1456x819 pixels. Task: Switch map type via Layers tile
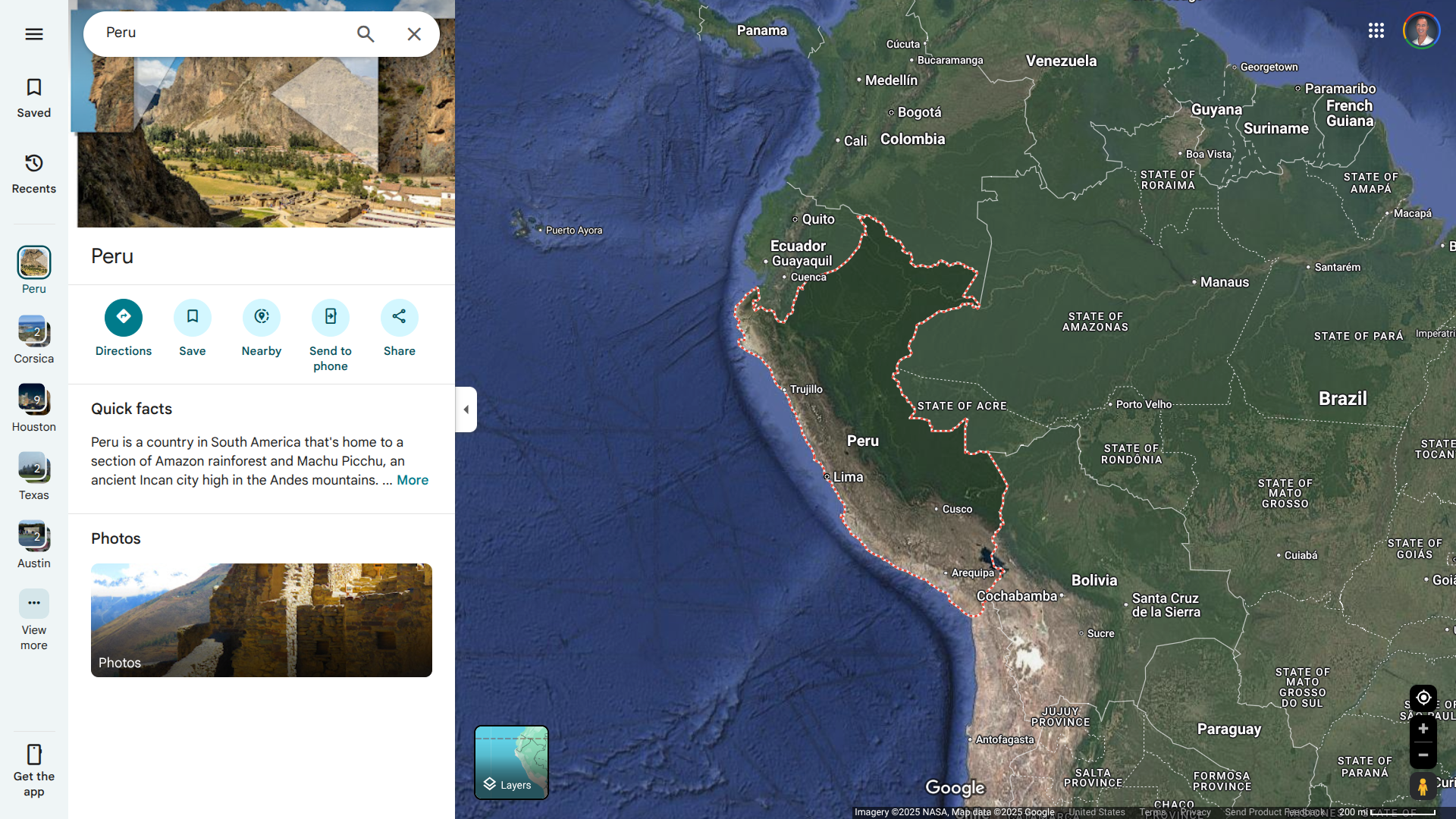click(x=511, y=762)
